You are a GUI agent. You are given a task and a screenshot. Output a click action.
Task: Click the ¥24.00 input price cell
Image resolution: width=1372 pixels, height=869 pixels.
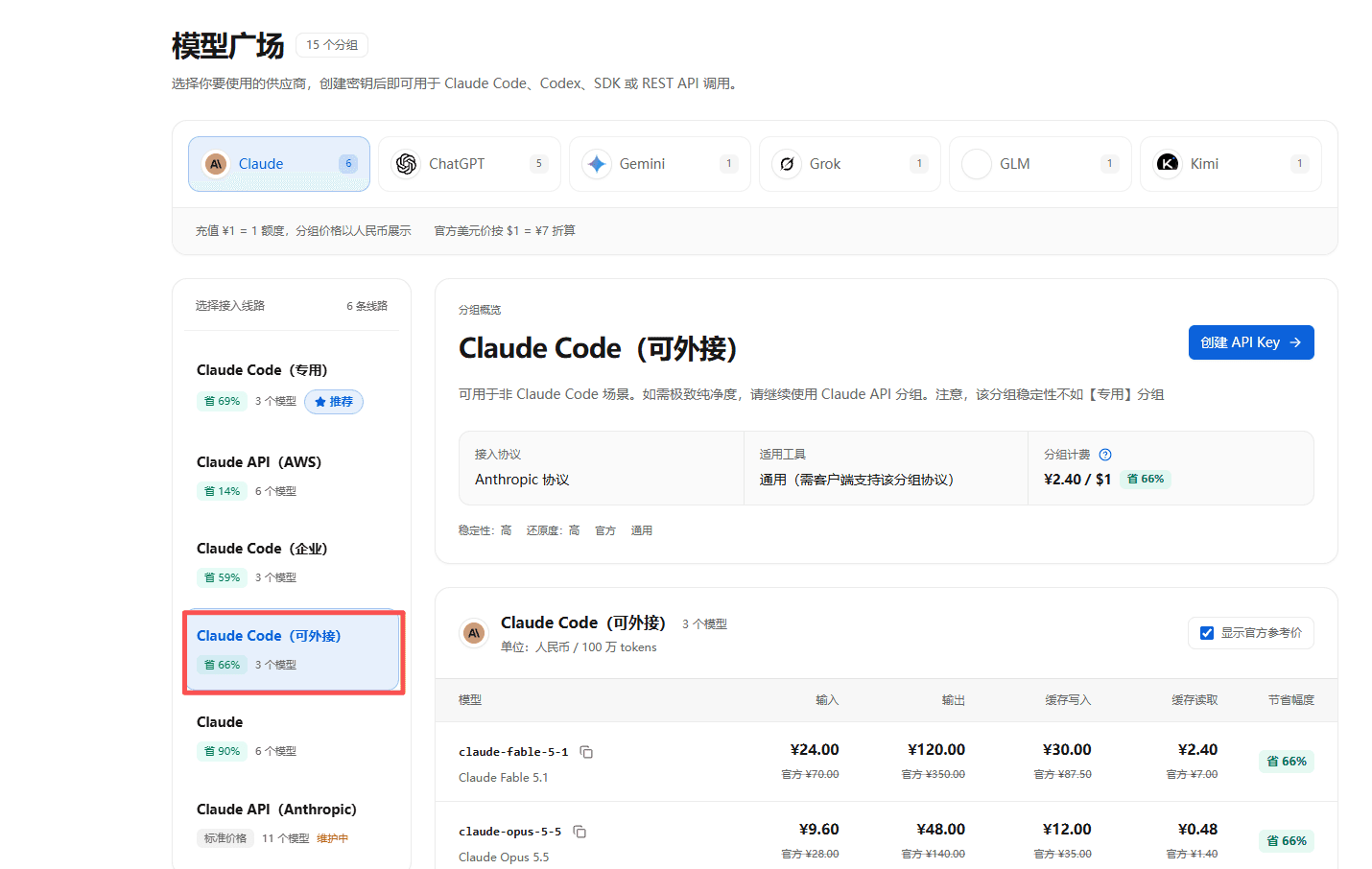815,750
